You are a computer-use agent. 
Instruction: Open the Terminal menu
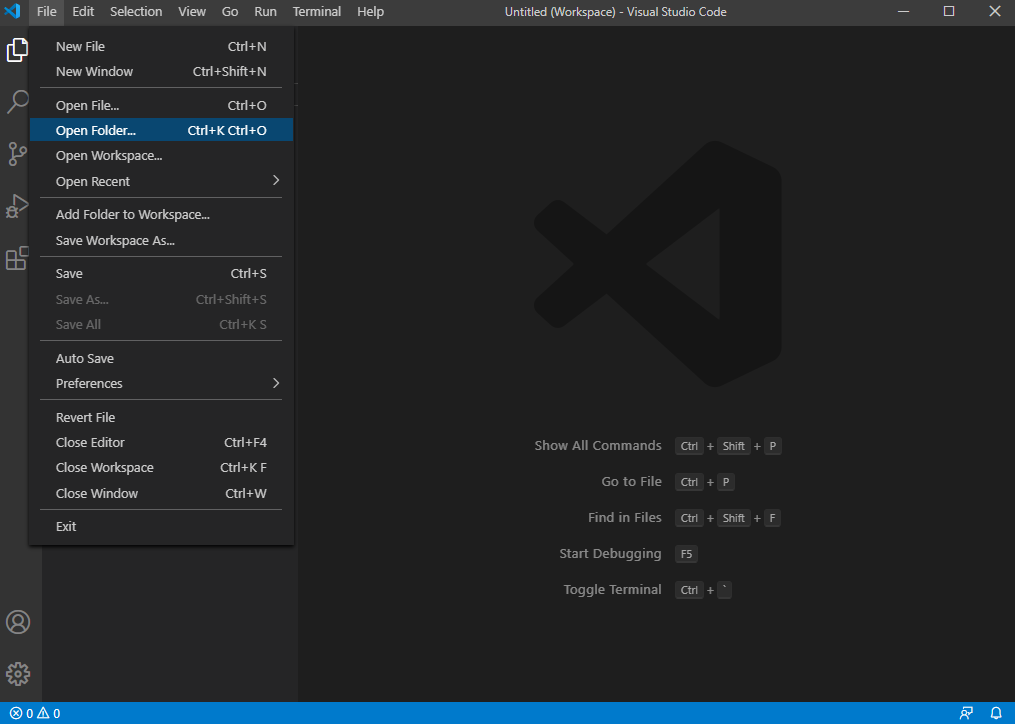click(317, 12)
